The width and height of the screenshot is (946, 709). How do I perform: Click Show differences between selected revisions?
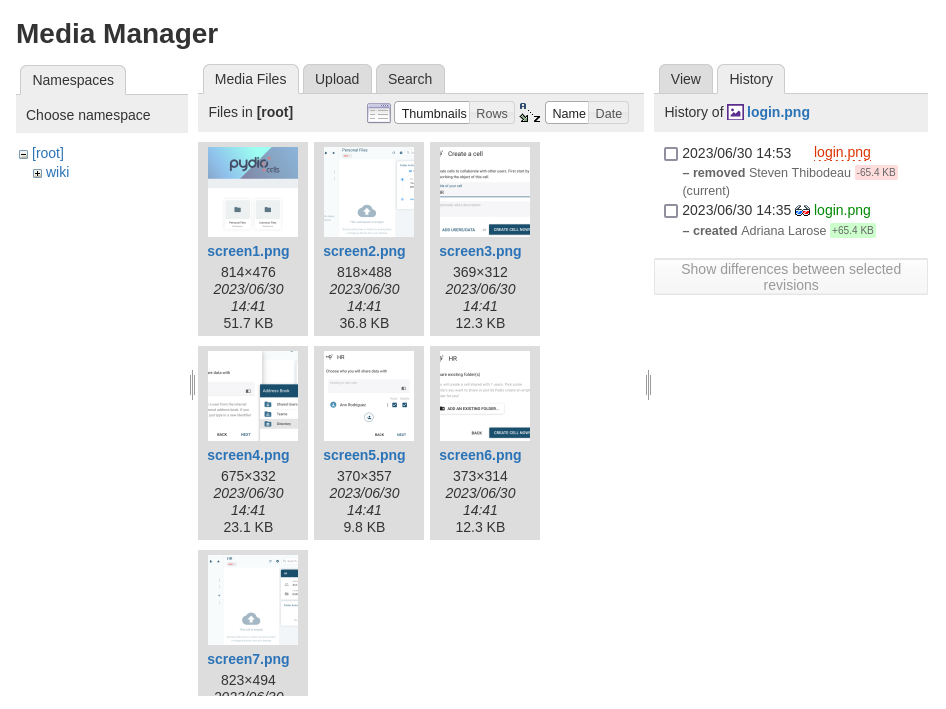click(x=790, y=277)
